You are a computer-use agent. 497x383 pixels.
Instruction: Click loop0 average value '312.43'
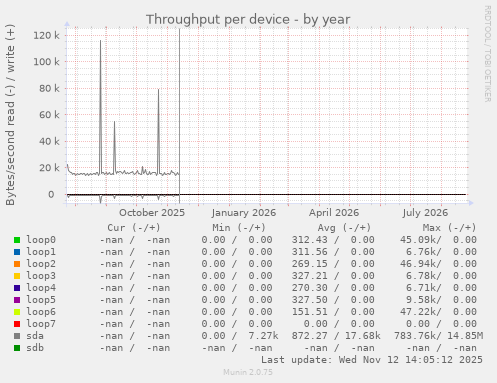[x=310, y=240]
